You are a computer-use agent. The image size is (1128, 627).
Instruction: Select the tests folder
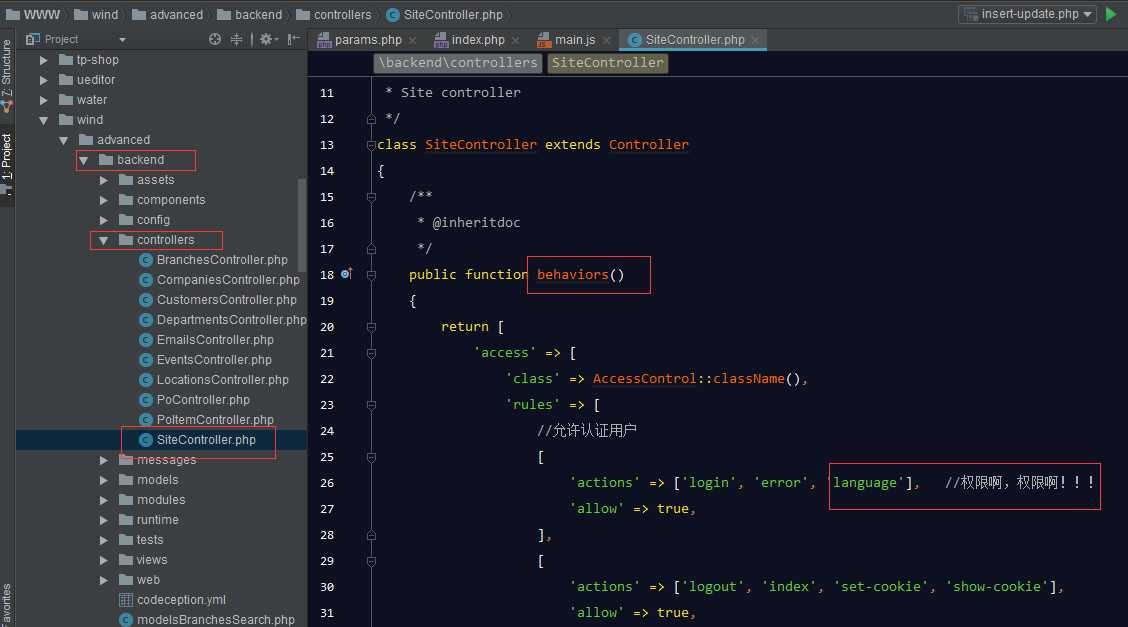[141, 540]
